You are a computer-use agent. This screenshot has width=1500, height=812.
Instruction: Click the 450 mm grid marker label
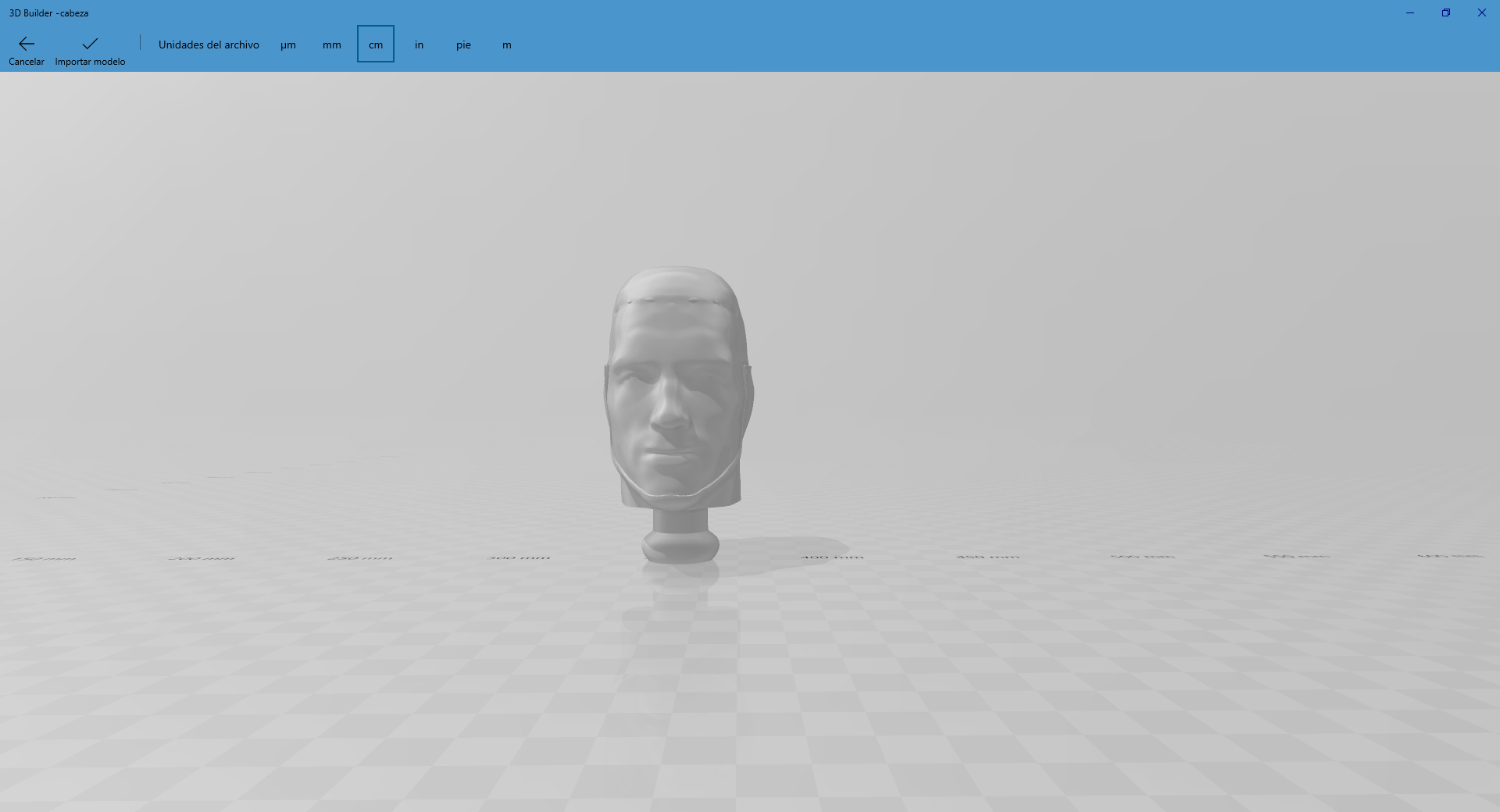989,556
